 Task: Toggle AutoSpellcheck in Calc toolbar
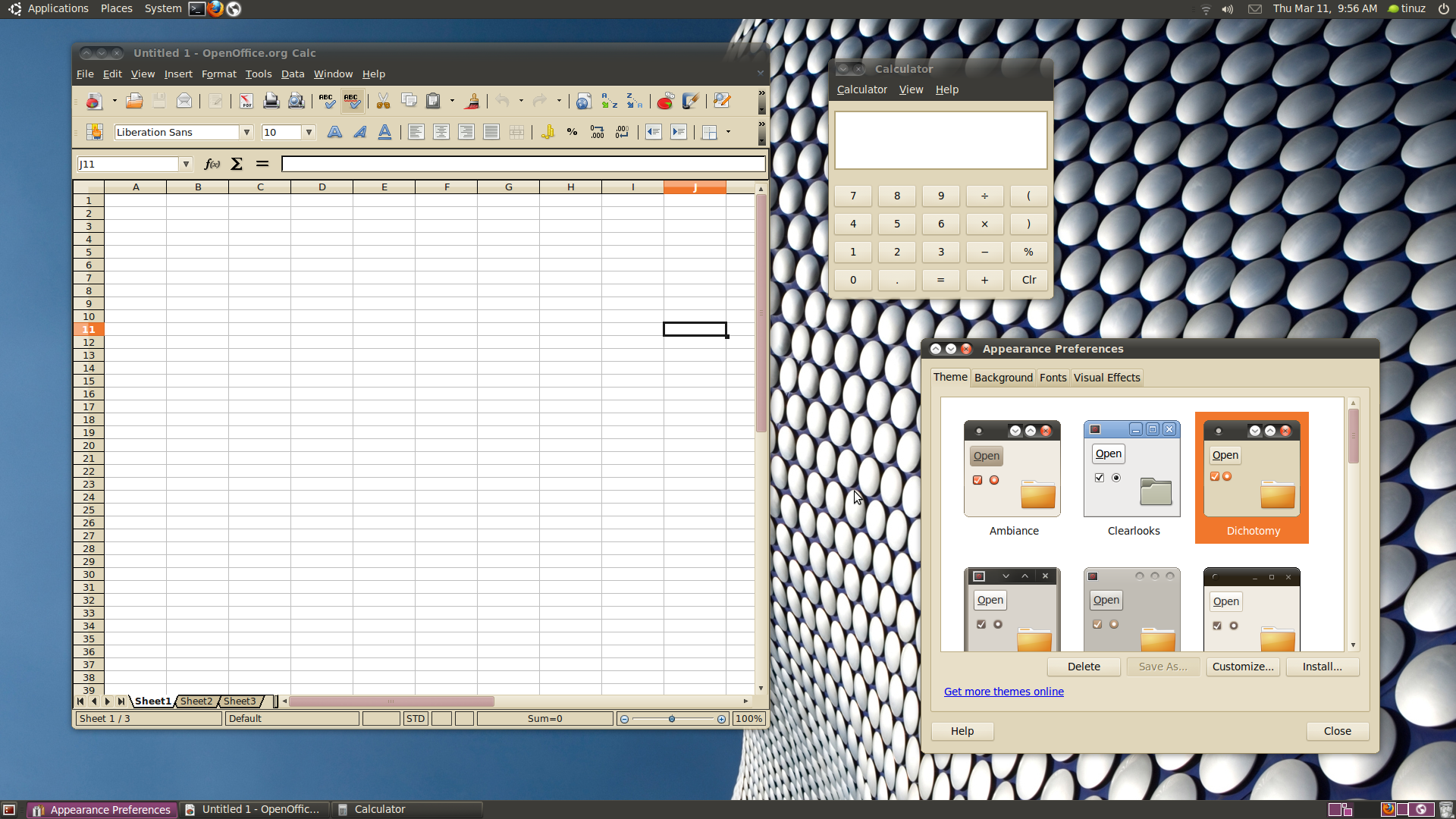tap(352, 101)
